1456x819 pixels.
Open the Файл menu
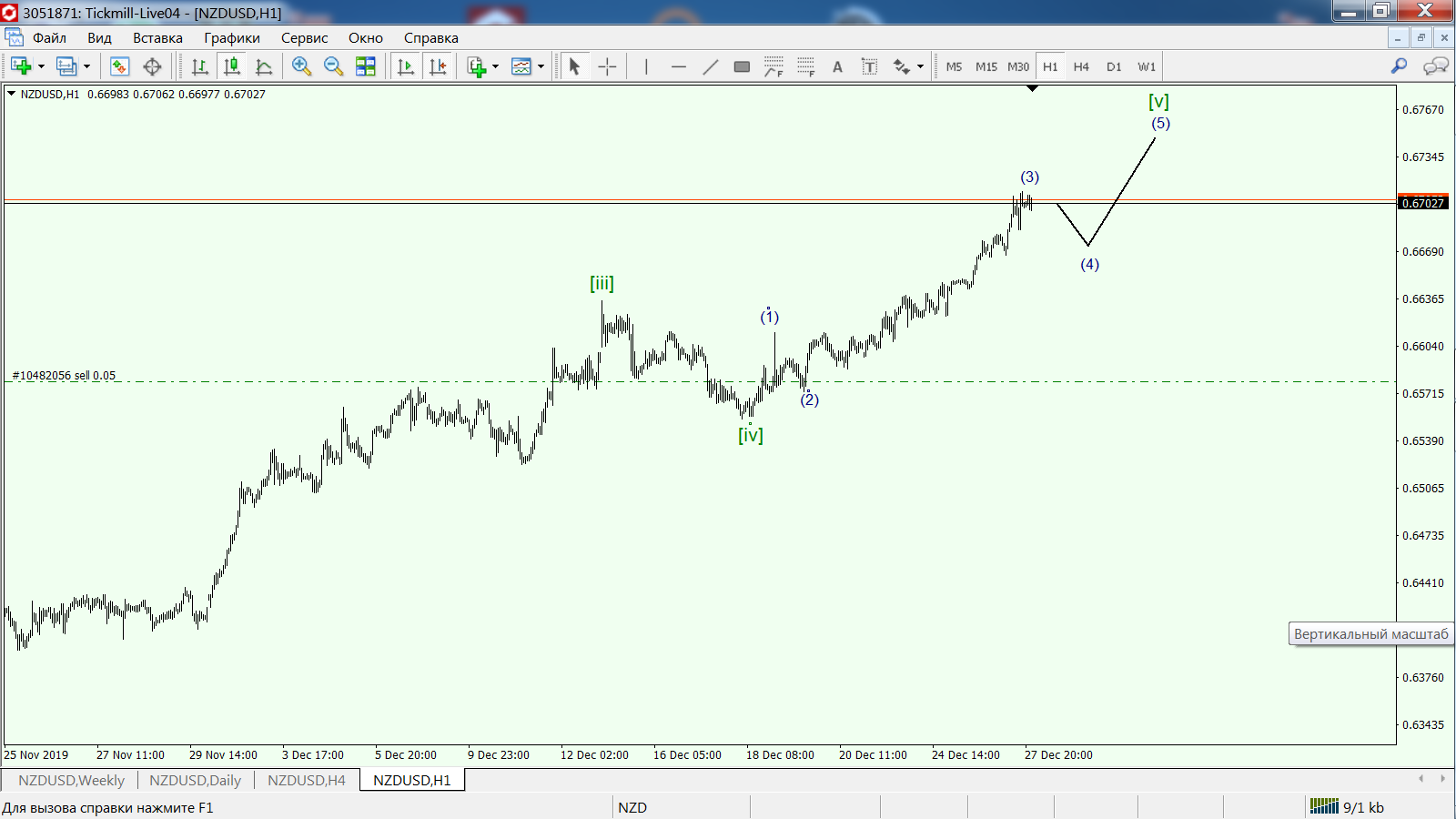[49, 37]
